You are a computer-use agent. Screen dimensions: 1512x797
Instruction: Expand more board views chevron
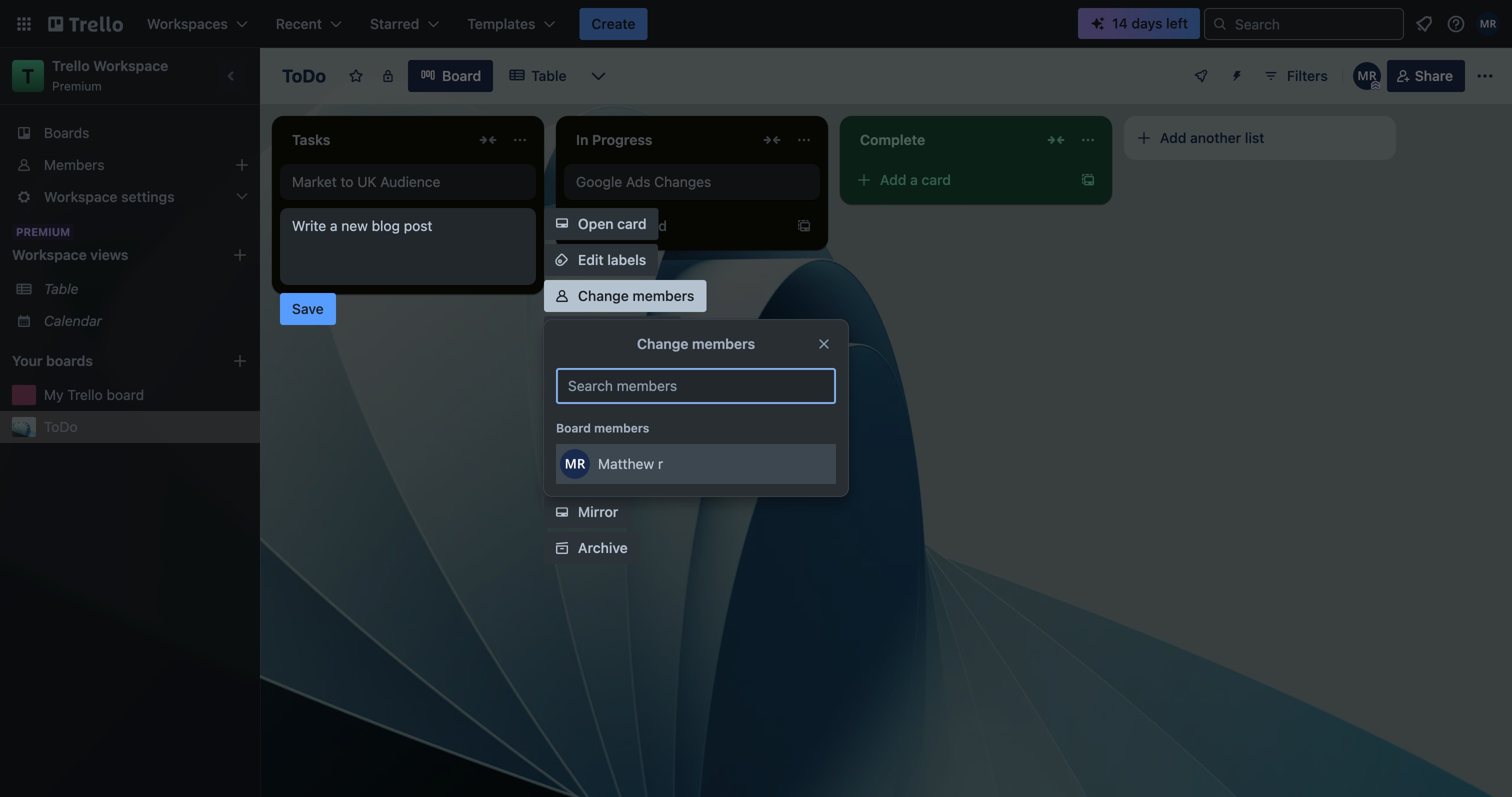(597, 75)
